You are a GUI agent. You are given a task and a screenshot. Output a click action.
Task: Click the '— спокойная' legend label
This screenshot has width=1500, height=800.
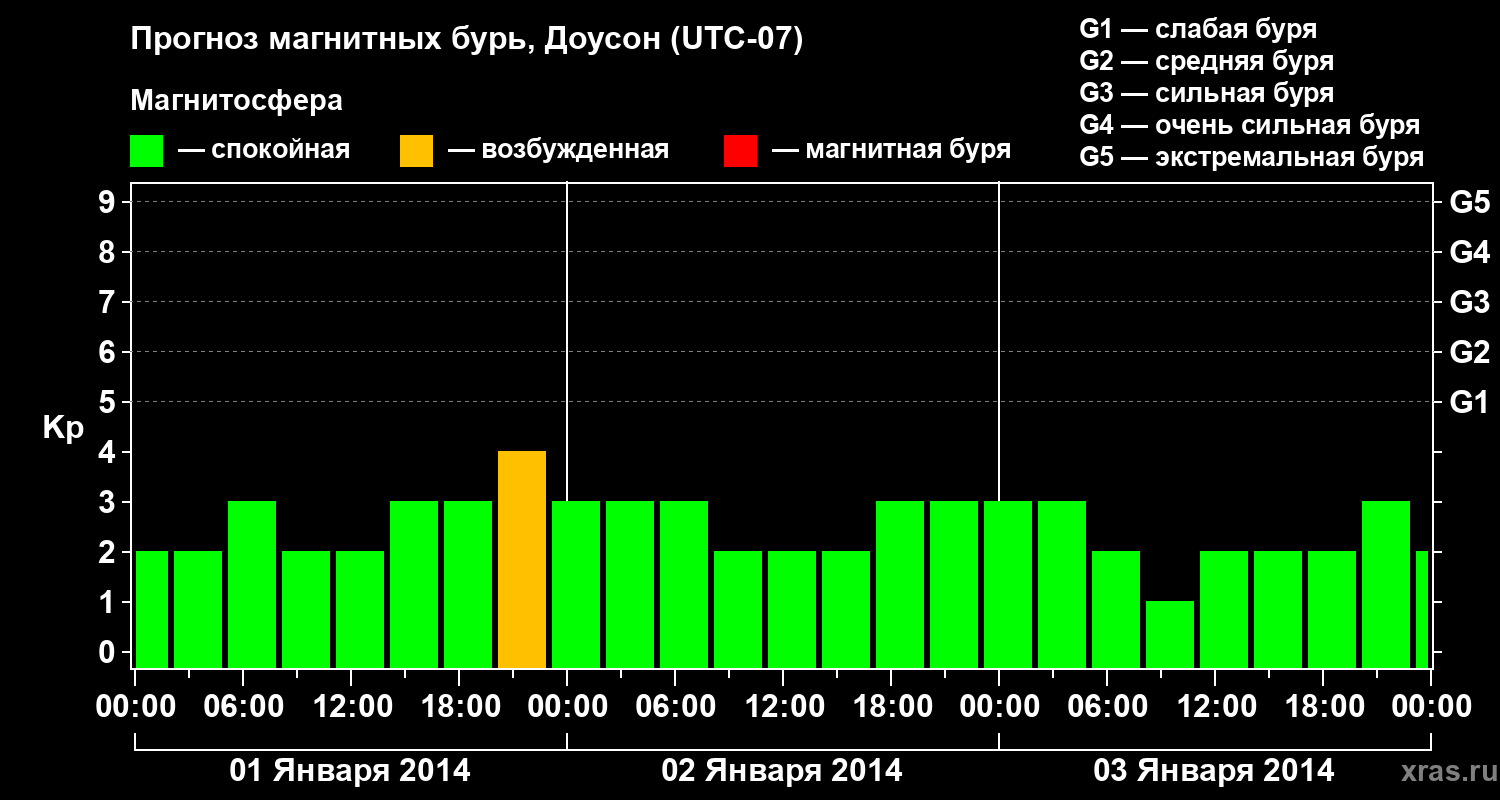264,151
